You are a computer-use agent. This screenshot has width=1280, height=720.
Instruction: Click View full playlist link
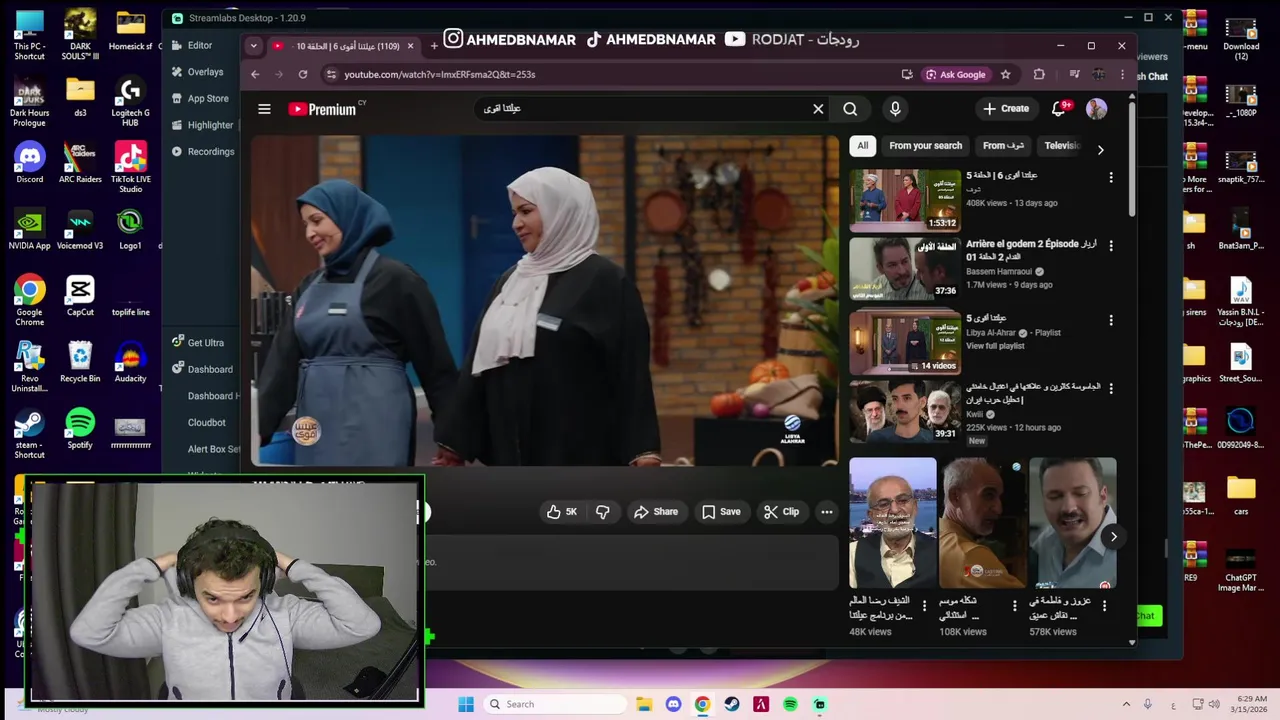(995, 346)
